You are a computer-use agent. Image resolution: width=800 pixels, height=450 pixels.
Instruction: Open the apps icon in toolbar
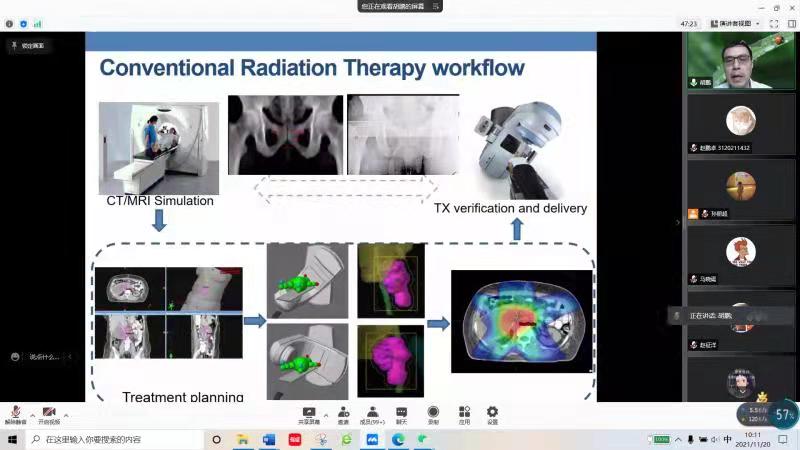coord(464,412)
